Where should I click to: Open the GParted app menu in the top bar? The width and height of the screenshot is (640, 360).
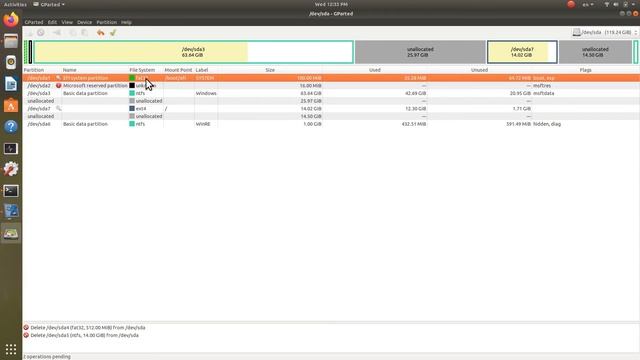(49, 4)
